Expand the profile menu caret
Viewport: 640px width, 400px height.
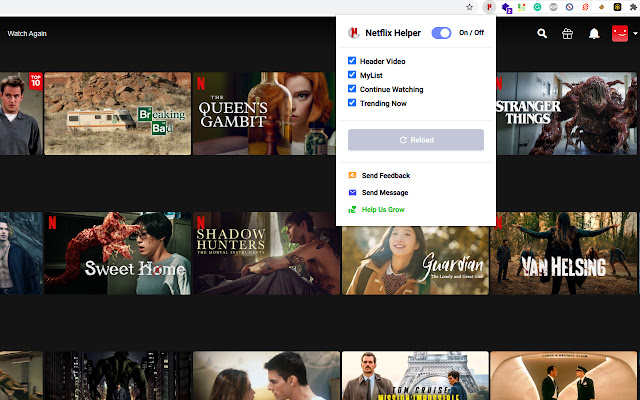635,33
